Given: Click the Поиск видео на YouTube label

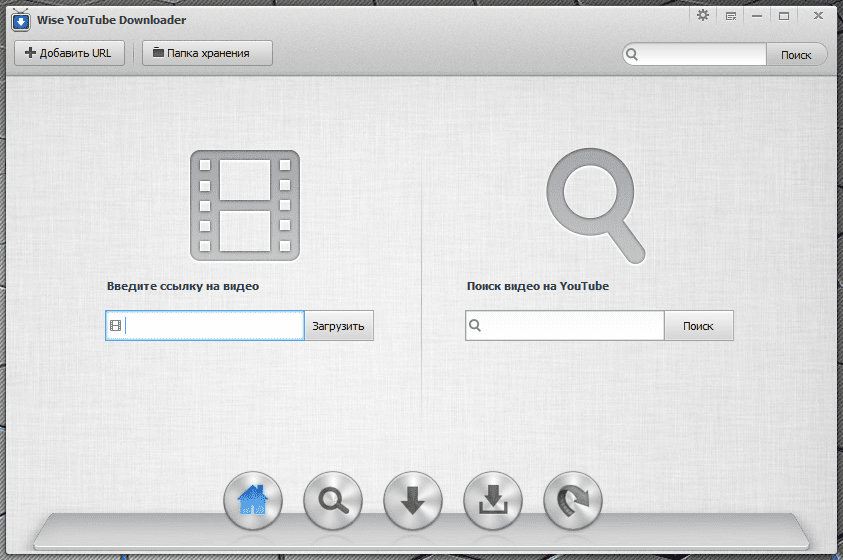Looking at the screenshot, I should coord(538,286).
